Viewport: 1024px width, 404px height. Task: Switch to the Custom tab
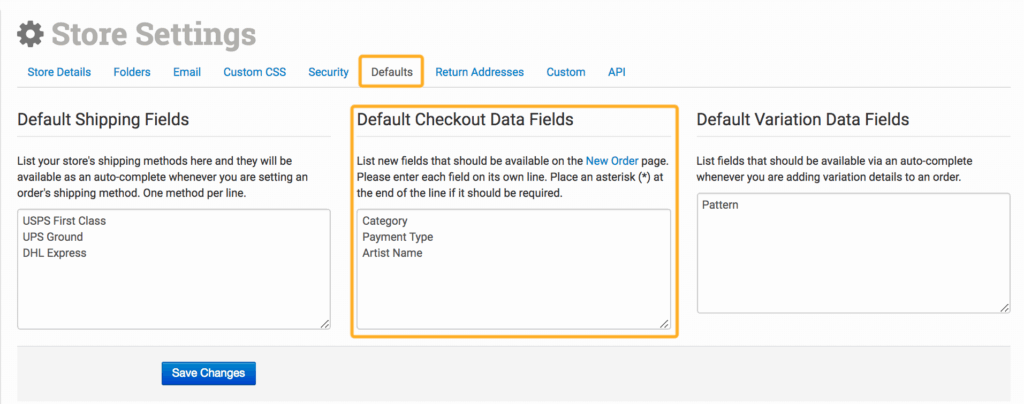point(566,72)
